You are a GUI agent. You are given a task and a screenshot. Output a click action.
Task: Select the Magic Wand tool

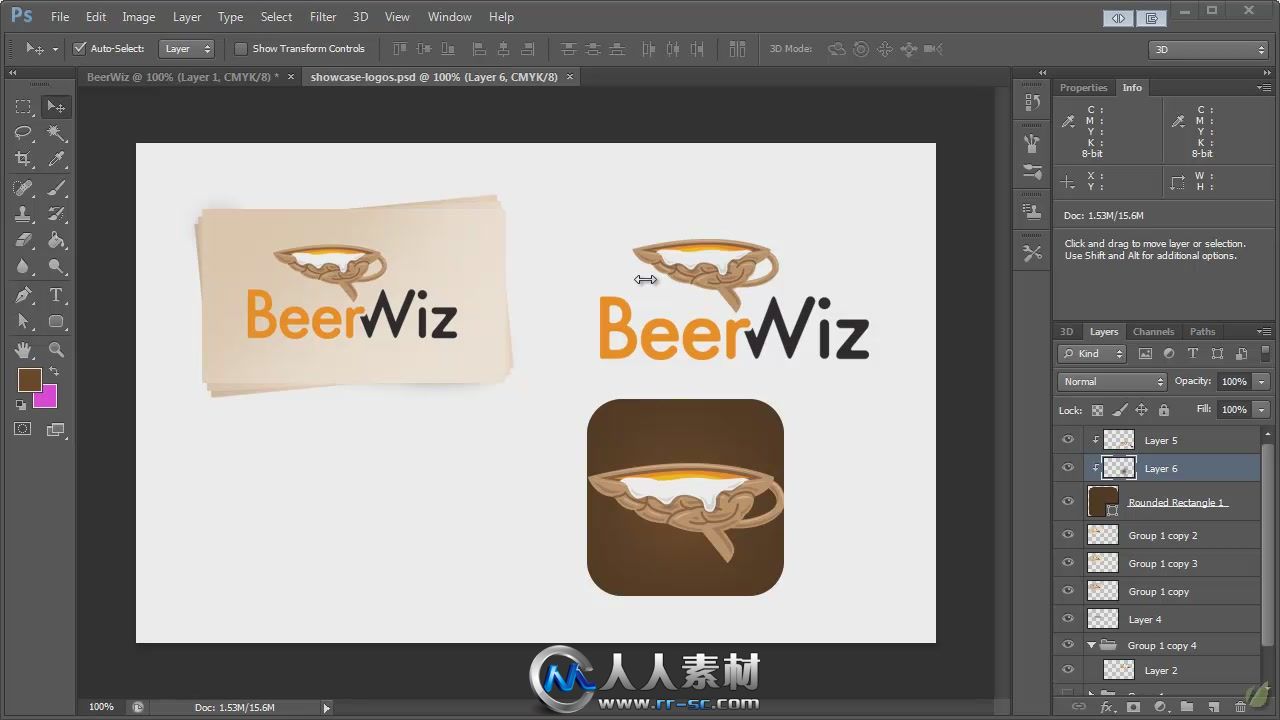[x=56, y=133]
